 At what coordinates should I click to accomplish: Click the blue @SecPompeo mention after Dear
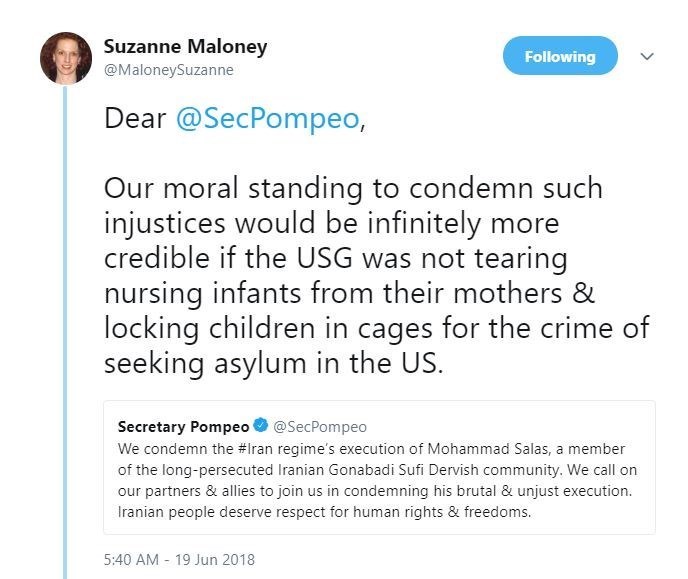click(267, 117)
